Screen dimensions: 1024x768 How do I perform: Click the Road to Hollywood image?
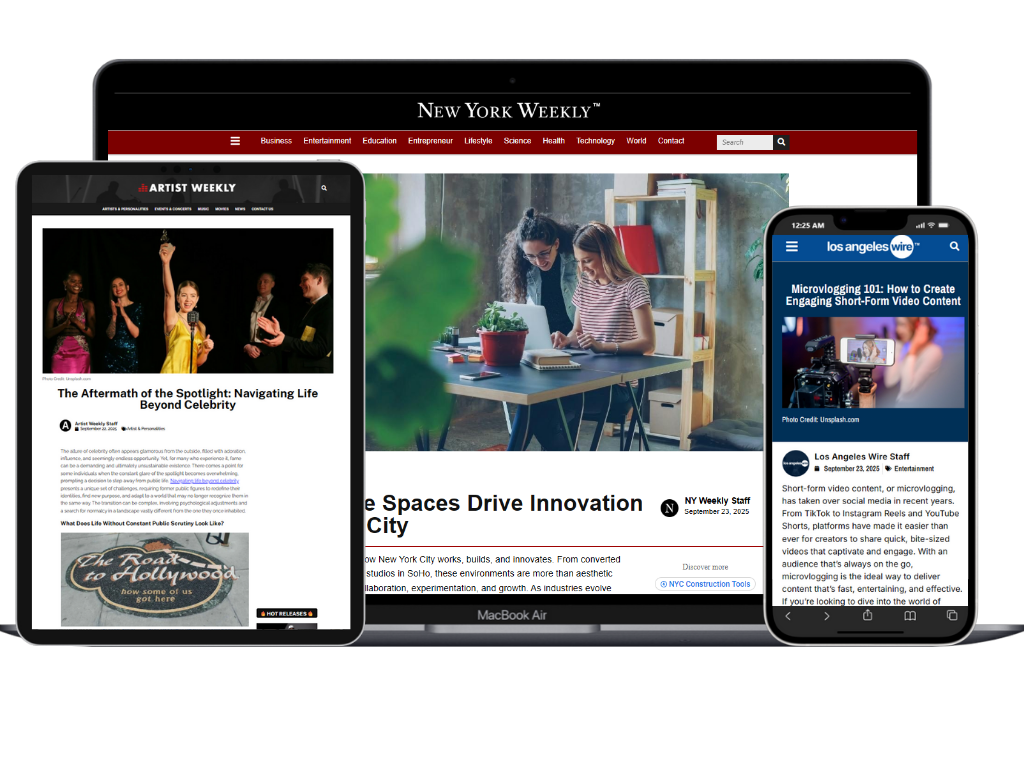pyautogui.click(x=154, y=578)
